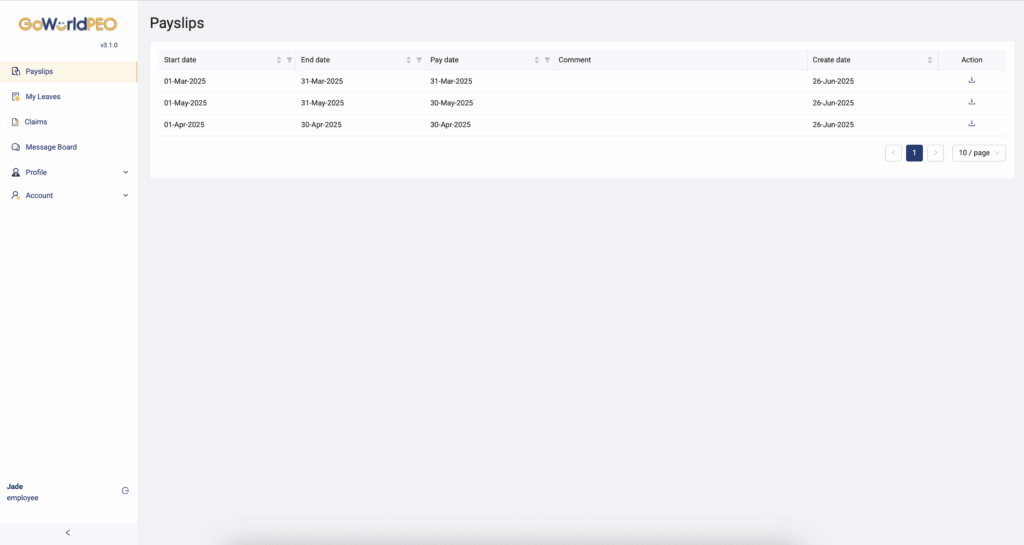Open the 10 / page dropdown

pos(978,153)
